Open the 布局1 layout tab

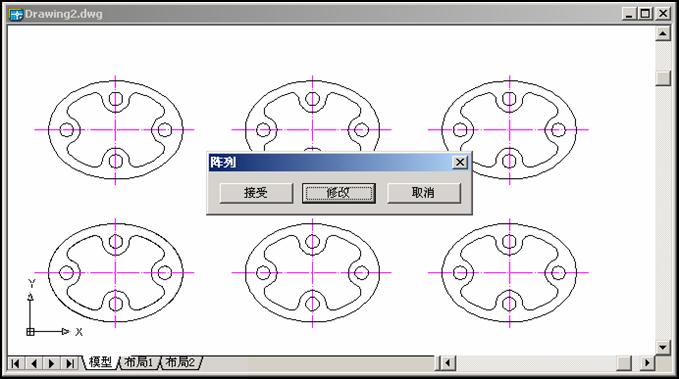pos(139,362)
